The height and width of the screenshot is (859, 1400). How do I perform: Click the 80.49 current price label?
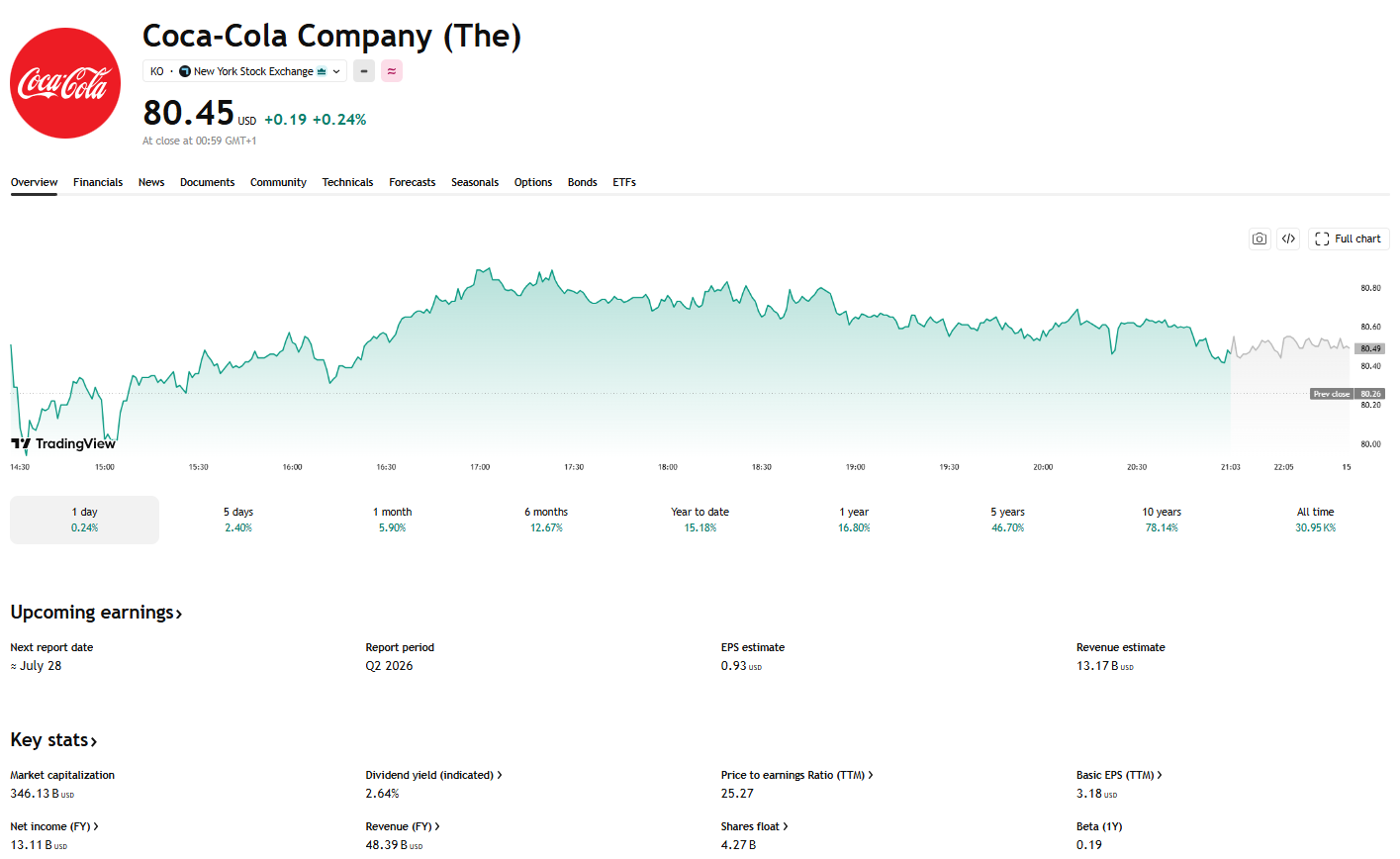coord(1370,348)
